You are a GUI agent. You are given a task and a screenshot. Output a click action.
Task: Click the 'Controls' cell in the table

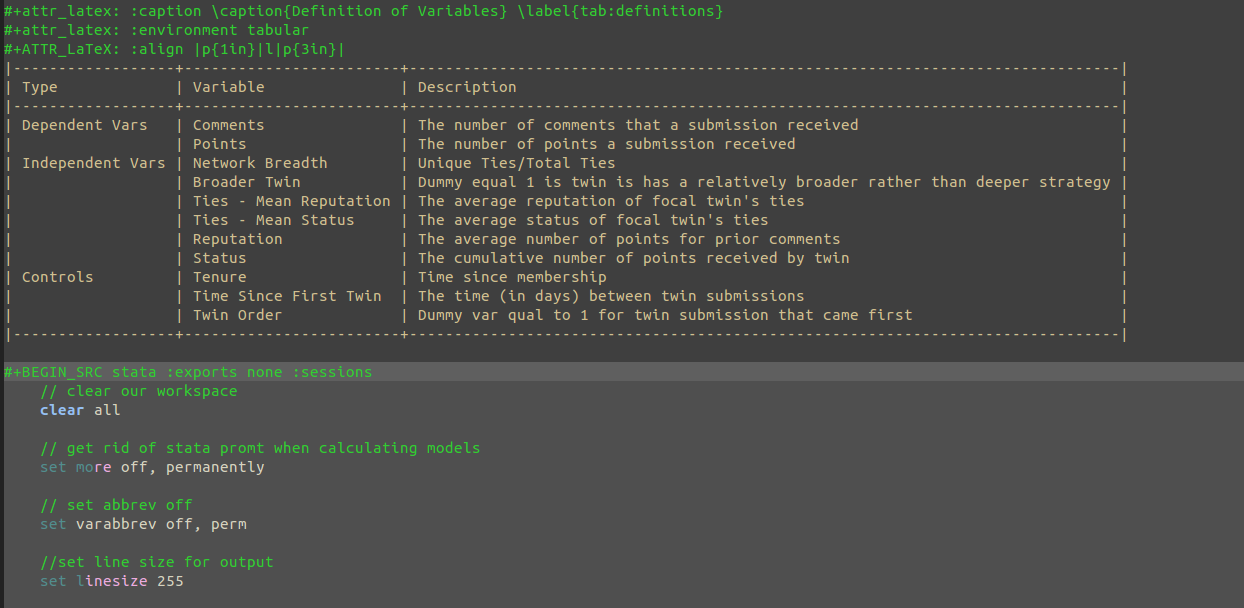tap(57, 277)
